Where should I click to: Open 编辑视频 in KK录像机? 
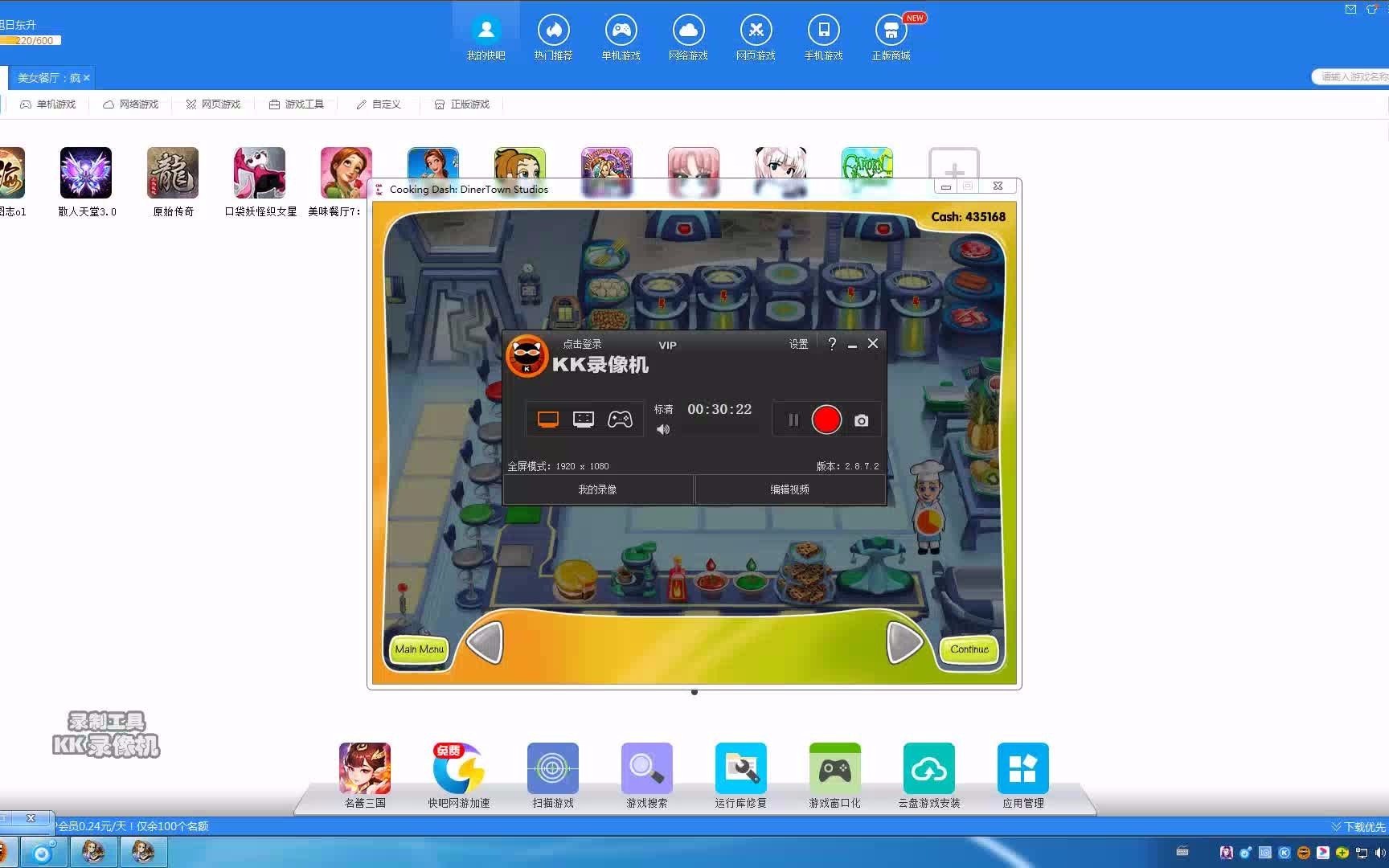click(790, 489)
